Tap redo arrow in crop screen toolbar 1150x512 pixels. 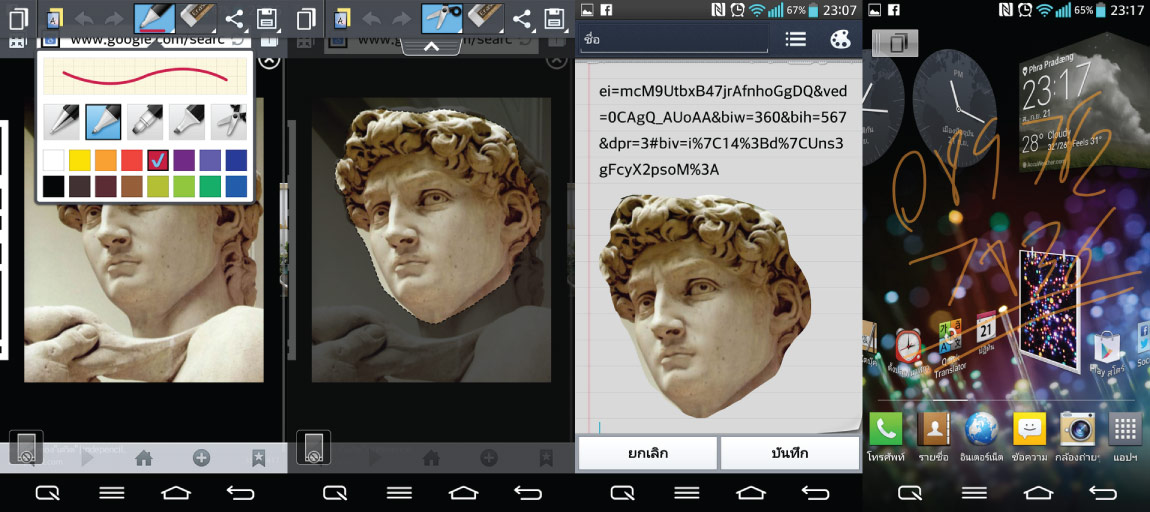(401, 18)
